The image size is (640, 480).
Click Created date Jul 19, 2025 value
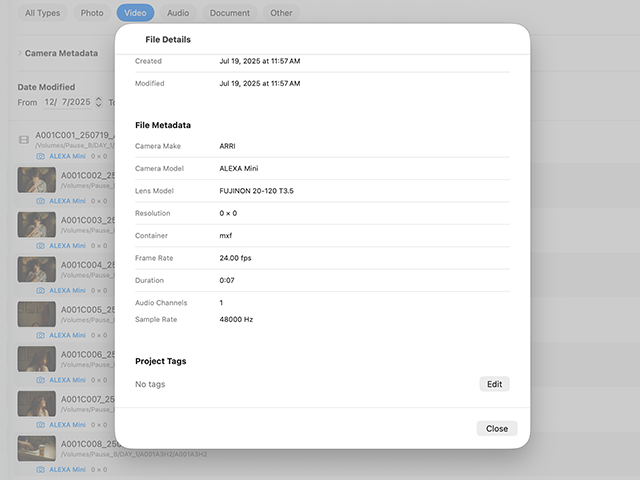tap(260, 61)
